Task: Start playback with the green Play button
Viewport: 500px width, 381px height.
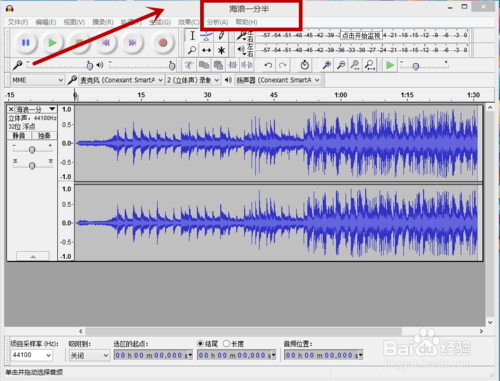Action: tap(52, 43)
